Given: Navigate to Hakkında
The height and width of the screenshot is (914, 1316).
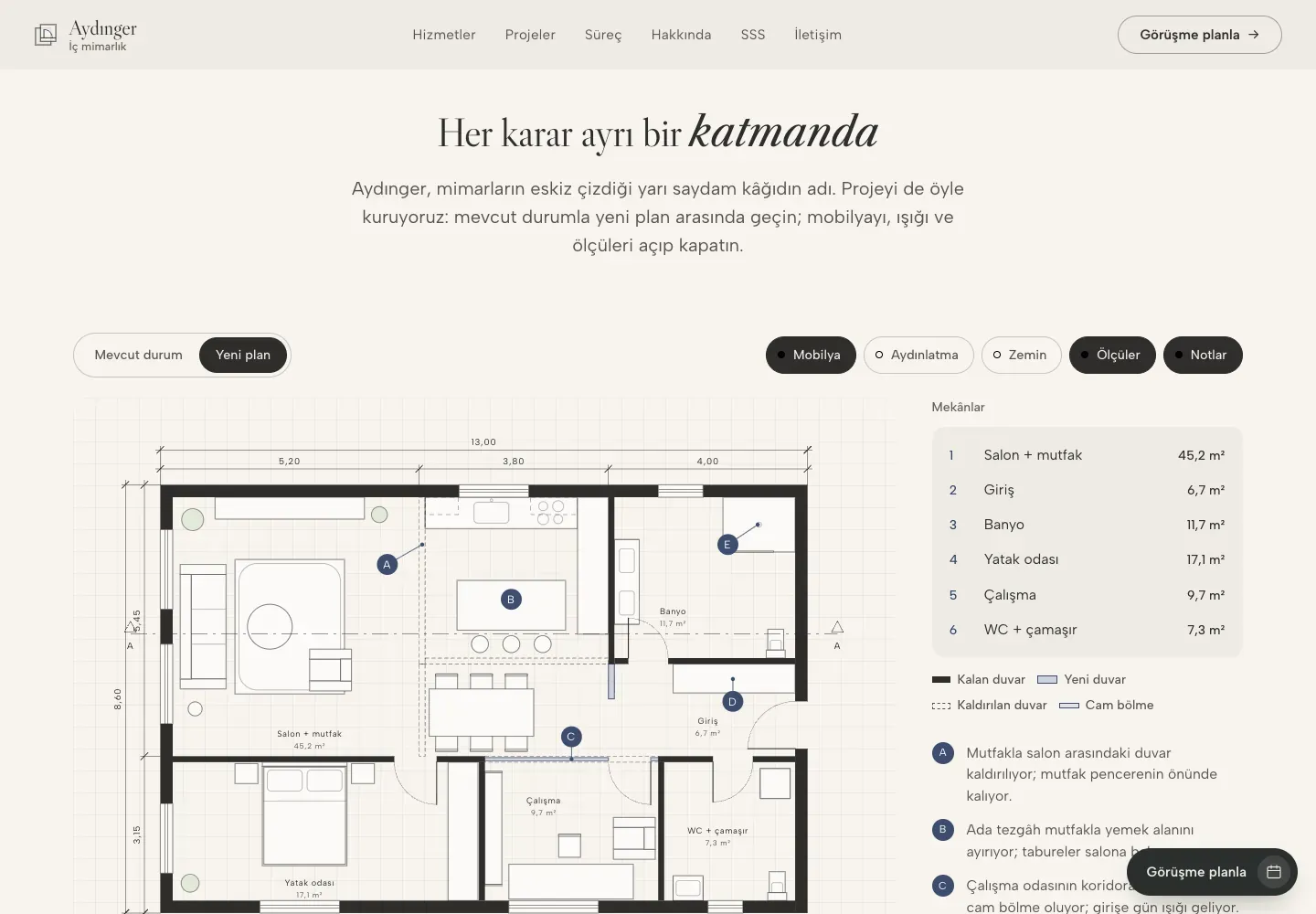Looking at the screenshot, I should click(x=681, y=35).
